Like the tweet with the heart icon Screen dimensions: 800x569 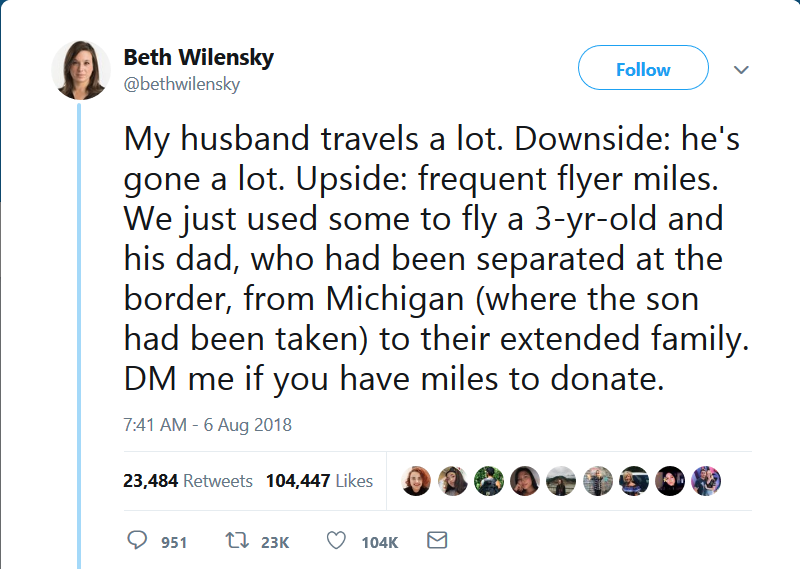337,541
